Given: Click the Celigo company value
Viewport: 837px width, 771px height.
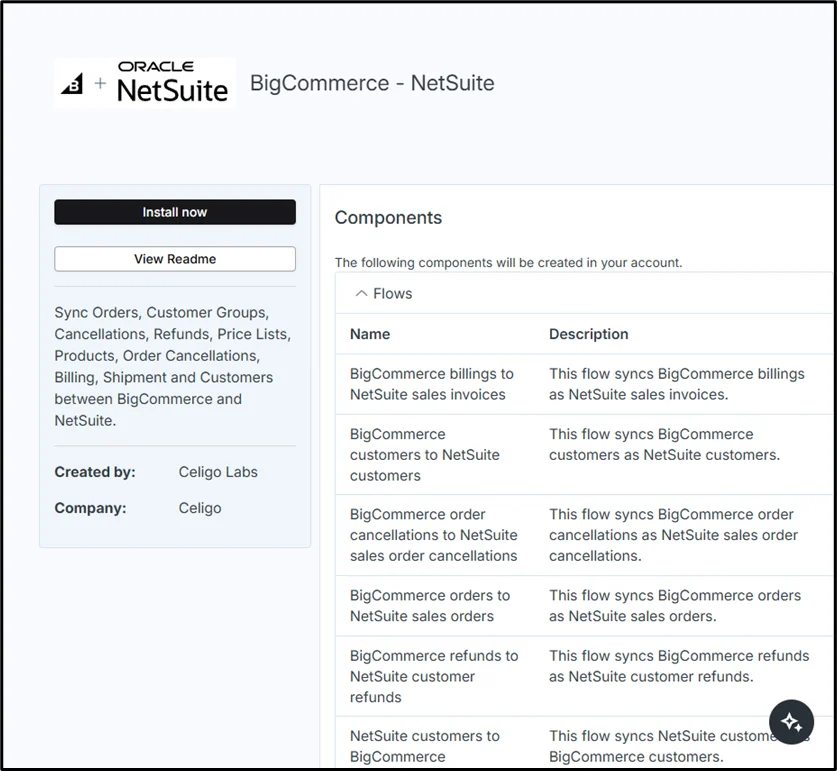Looking at the screenshot, I should [x=200, y=508].
